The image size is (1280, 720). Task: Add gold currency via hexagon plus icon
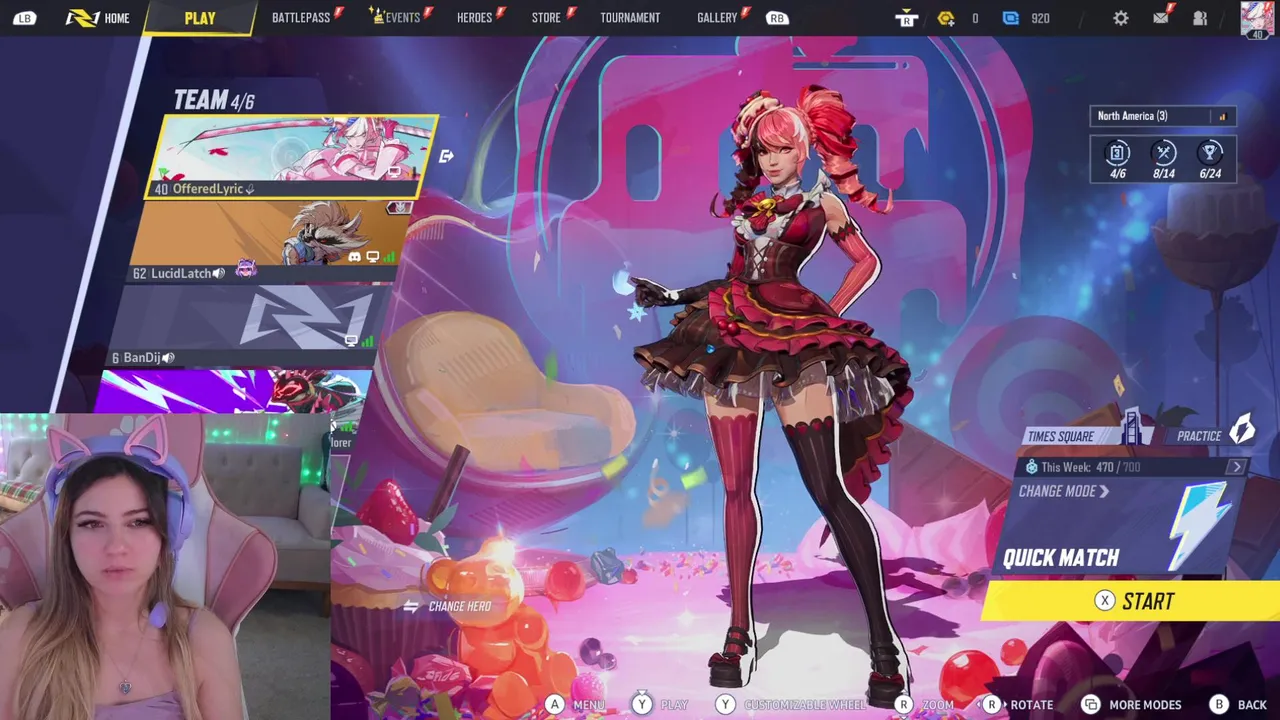coord(946,18)
